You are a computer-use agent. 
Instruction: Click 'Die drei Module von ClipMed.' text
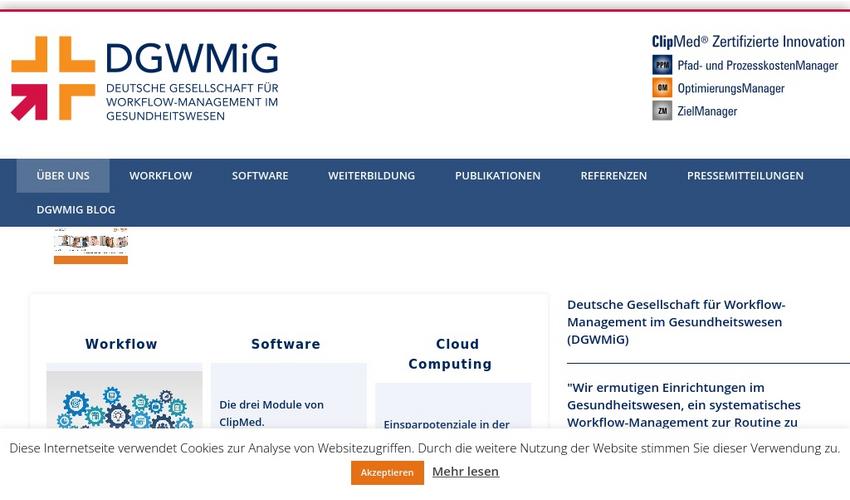(x=272, y=413)
